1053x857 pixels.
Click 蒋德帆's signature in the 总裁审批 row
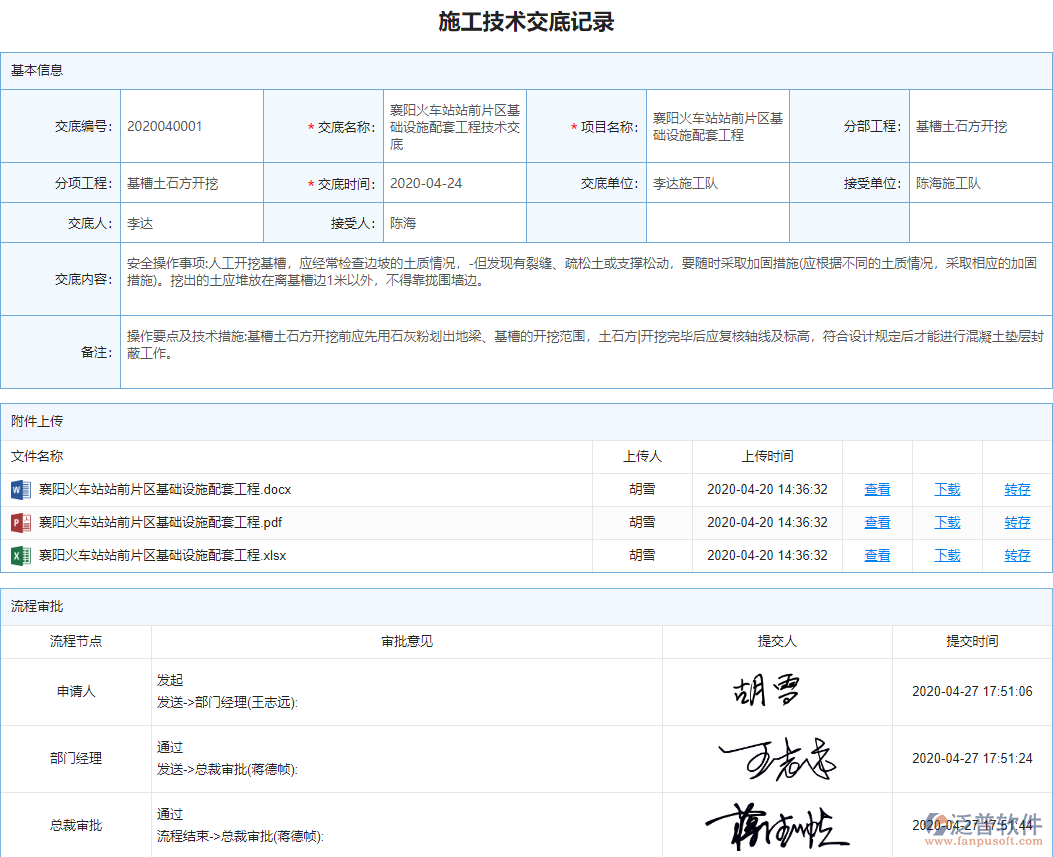tap(777, 825)
